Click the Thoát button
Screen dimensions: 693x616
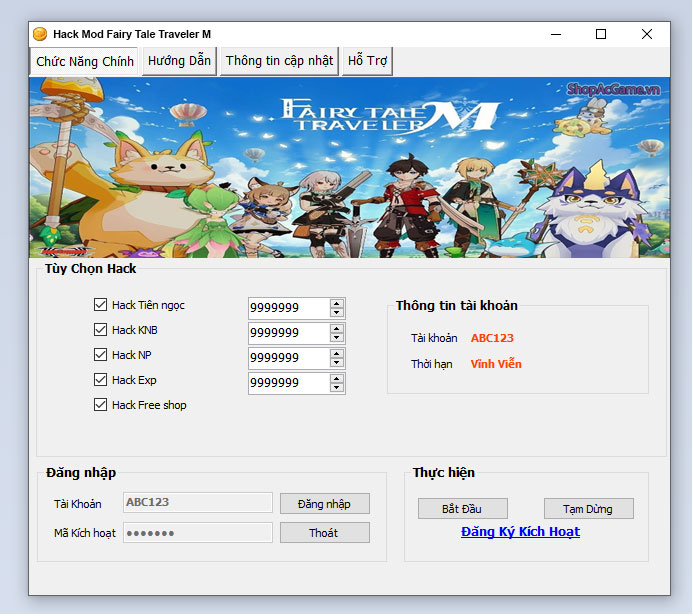coord(325,533)
